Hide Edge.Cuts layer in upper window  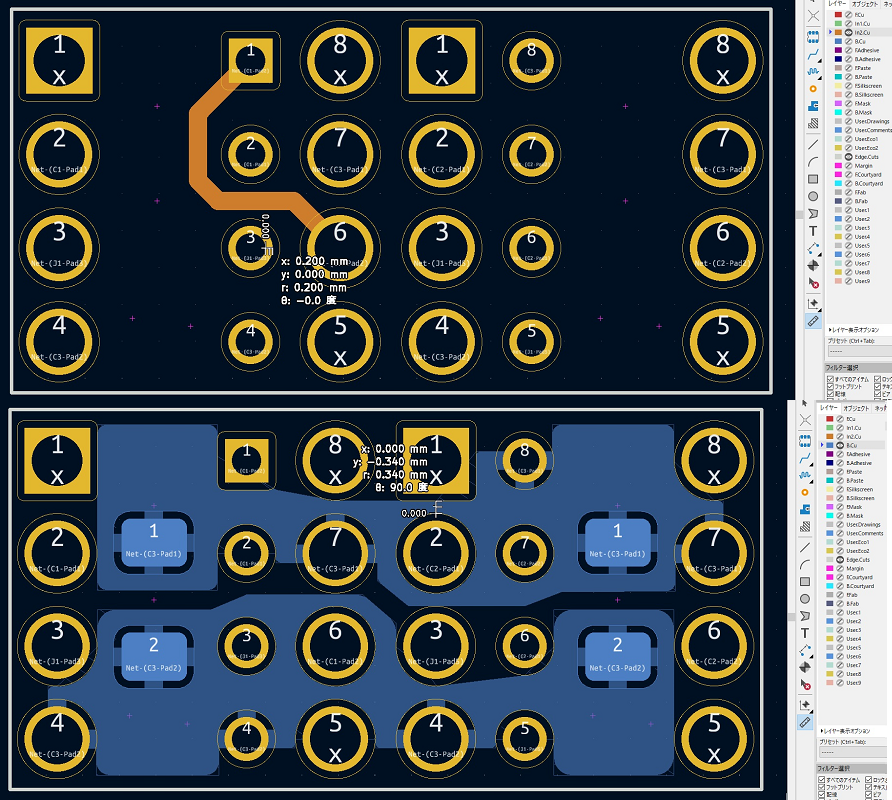(x=848, y=156)
